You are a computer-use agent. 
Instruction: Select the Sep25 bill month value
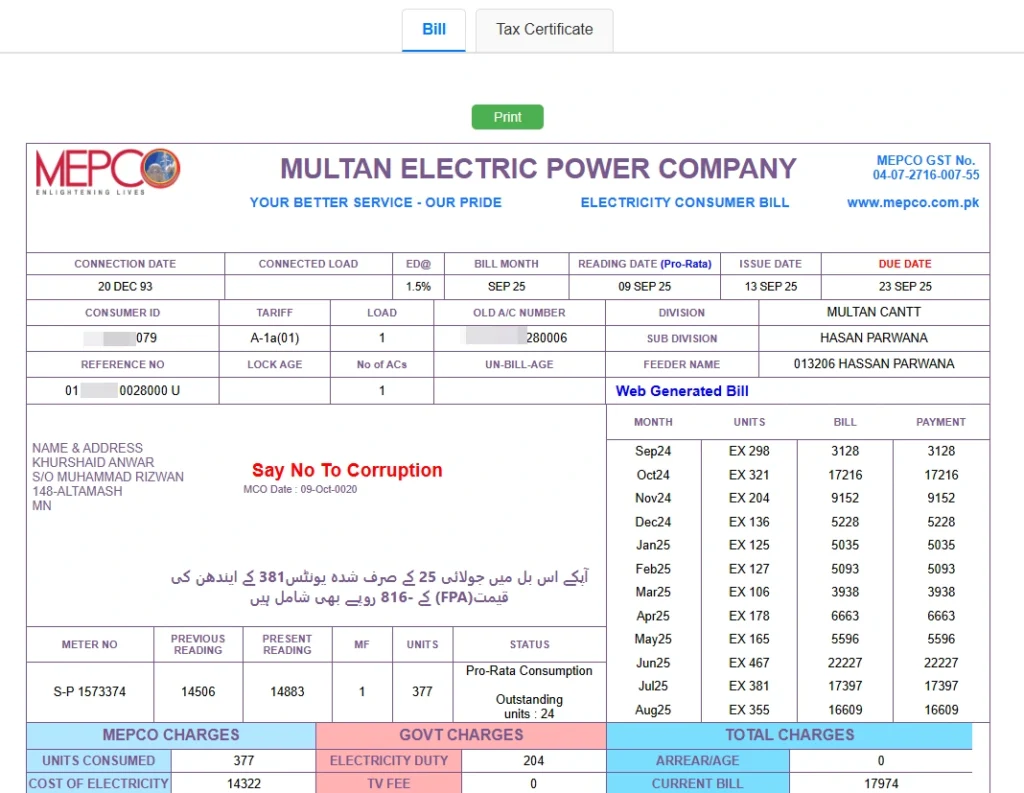coord(506,286)
